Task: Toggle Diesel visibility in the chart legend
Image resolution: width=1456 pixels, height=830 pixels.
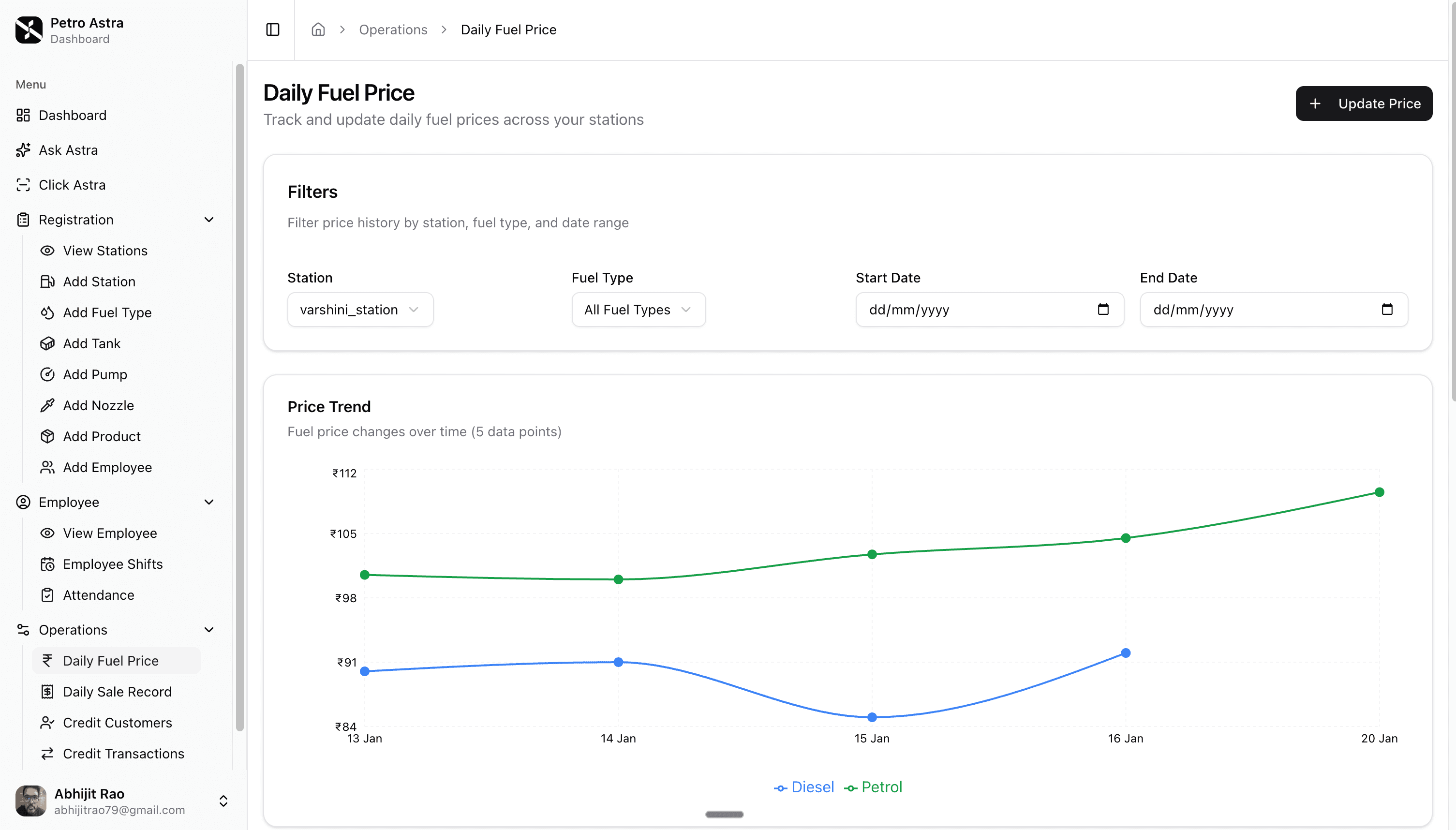Action: click(x=804, y=786)
